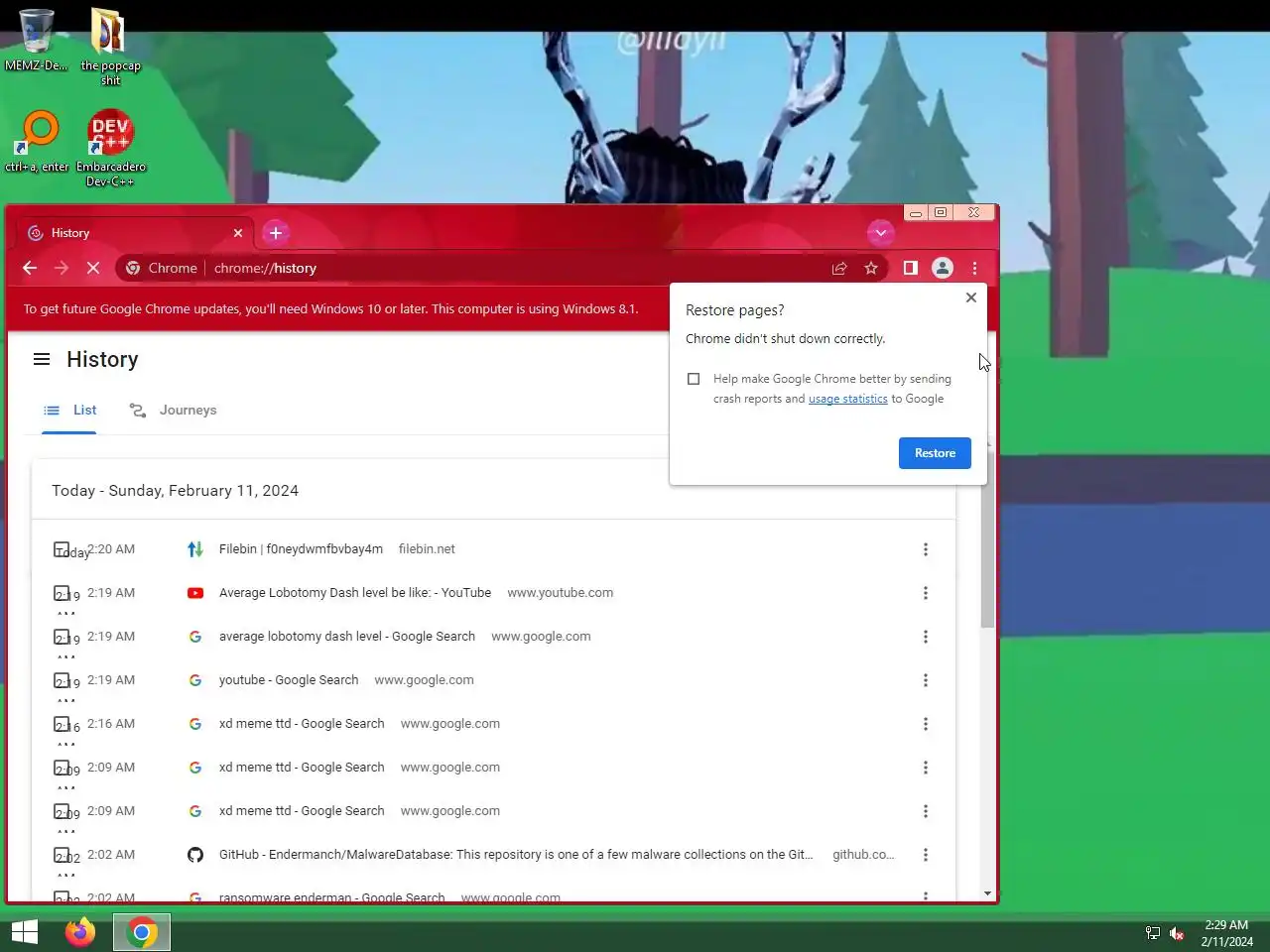Open actions menu for youtube - Google Search
The width and height of the screenshot is (1270, 952).
tap(926, 680)
